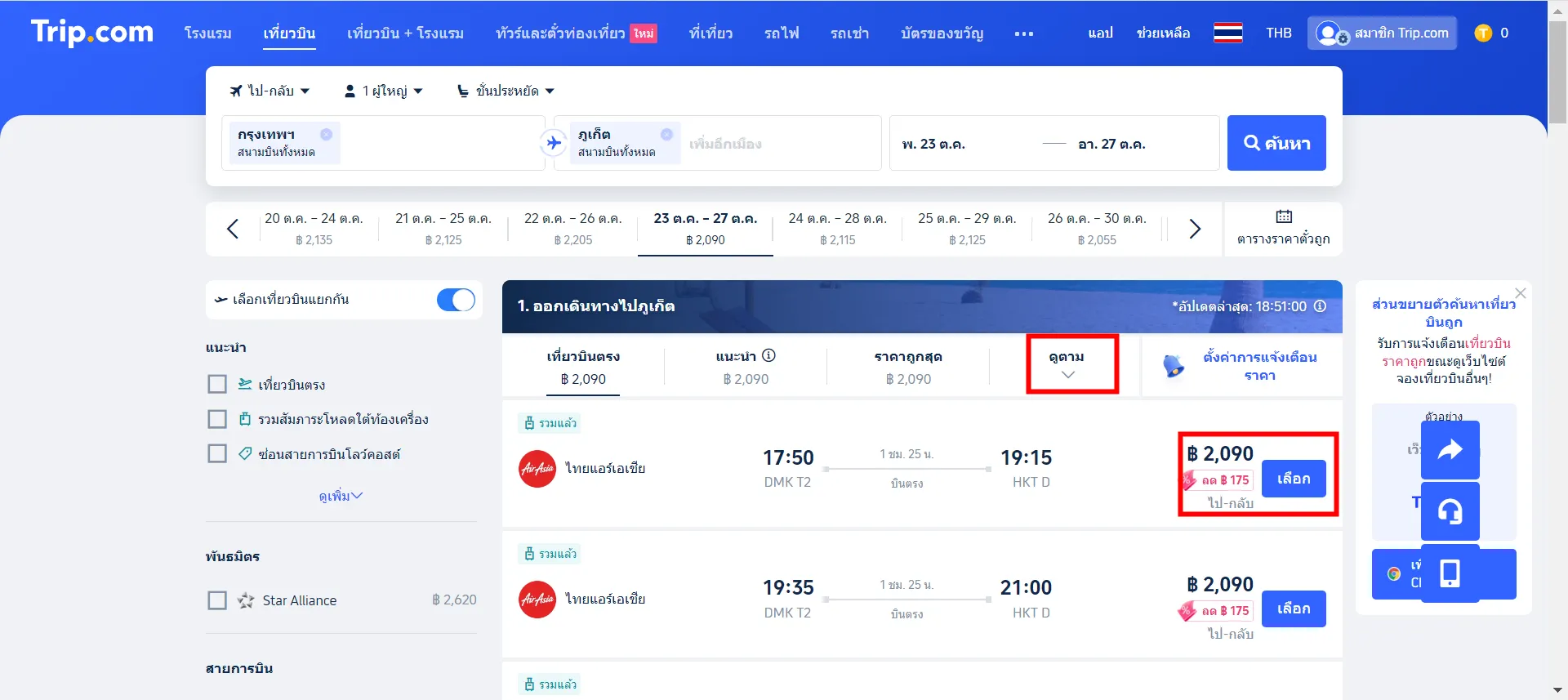Check the Star Alliance filter
The height and width of the screenshot is (700, 1568).
click(217, 600)
